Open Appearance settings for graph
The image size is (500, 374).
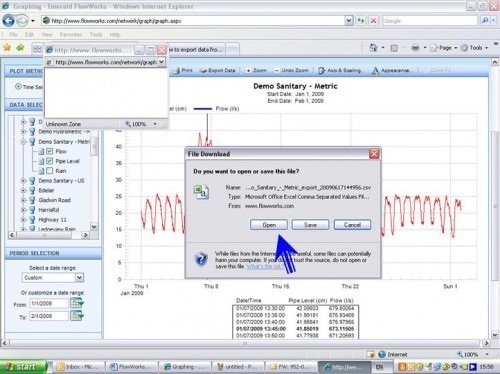[x=391, y=70]
